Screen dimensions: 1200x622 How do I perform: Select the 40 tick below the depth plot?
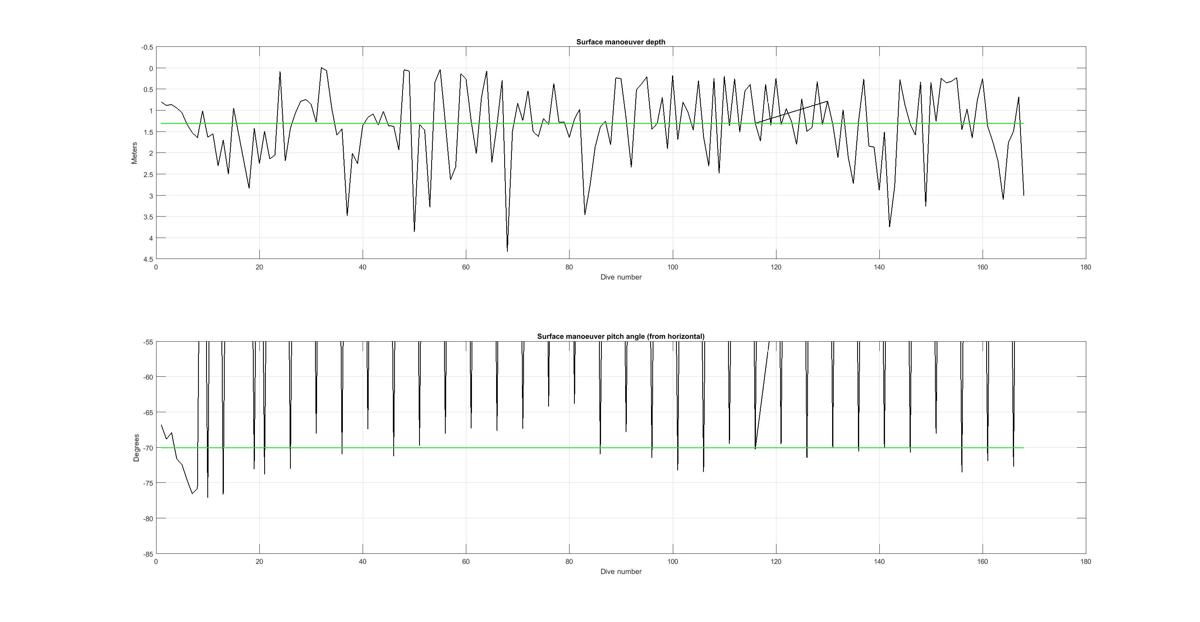[x=363, y=267]
